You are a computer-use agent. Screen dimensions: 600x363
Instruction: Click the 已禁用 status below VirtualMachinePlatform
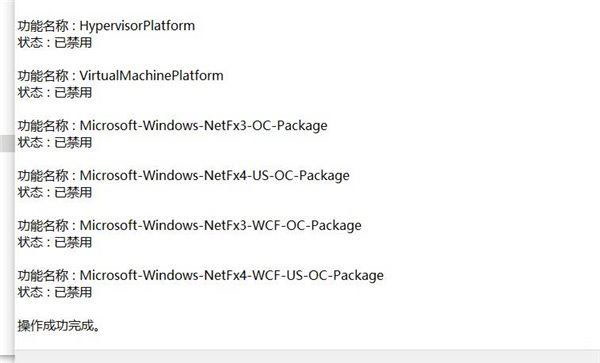pyautogui.click(x=73, y=93)
